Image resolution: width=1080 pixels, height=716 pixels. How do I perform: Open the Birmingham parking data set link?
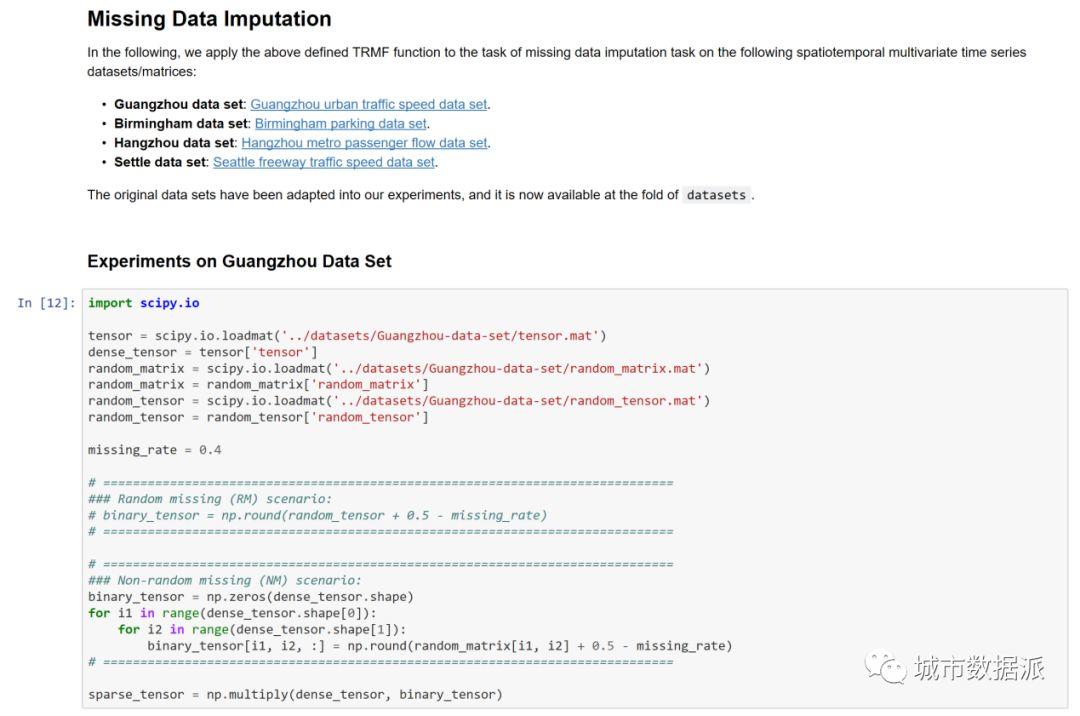pyautogui.click(x=340, y=124)
